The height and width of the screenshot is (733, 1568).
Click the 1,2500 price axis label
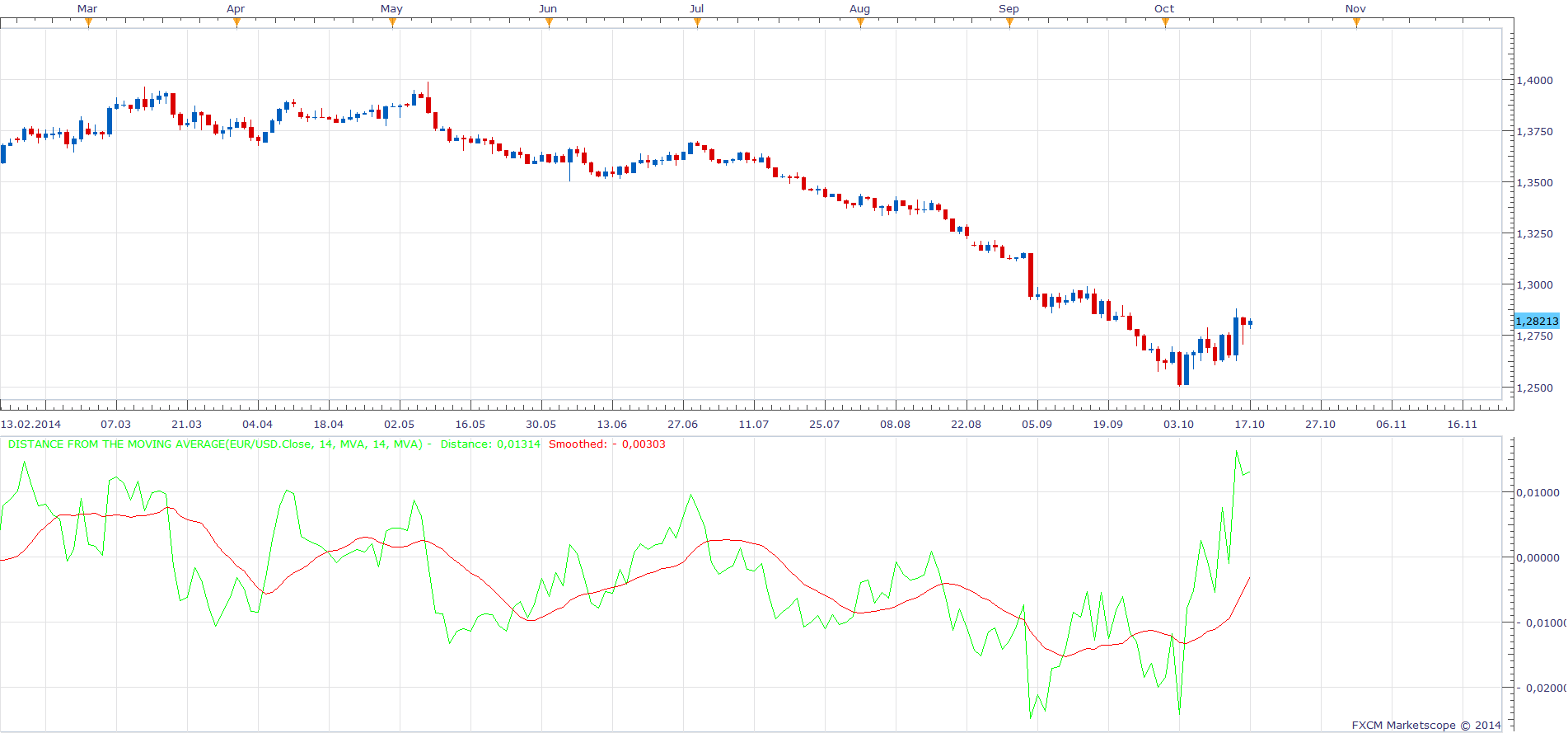coord(1534,388)
